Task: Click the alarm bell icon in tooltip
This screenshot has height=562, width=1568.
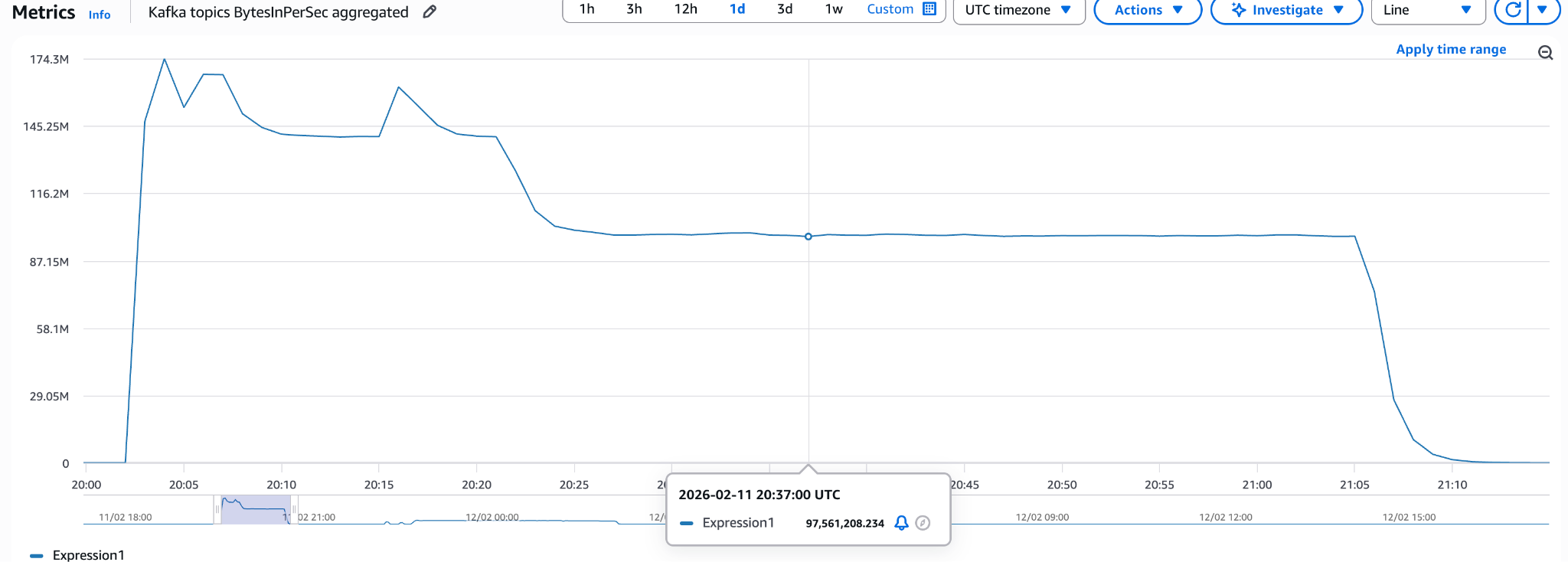Action: (901, 523)
